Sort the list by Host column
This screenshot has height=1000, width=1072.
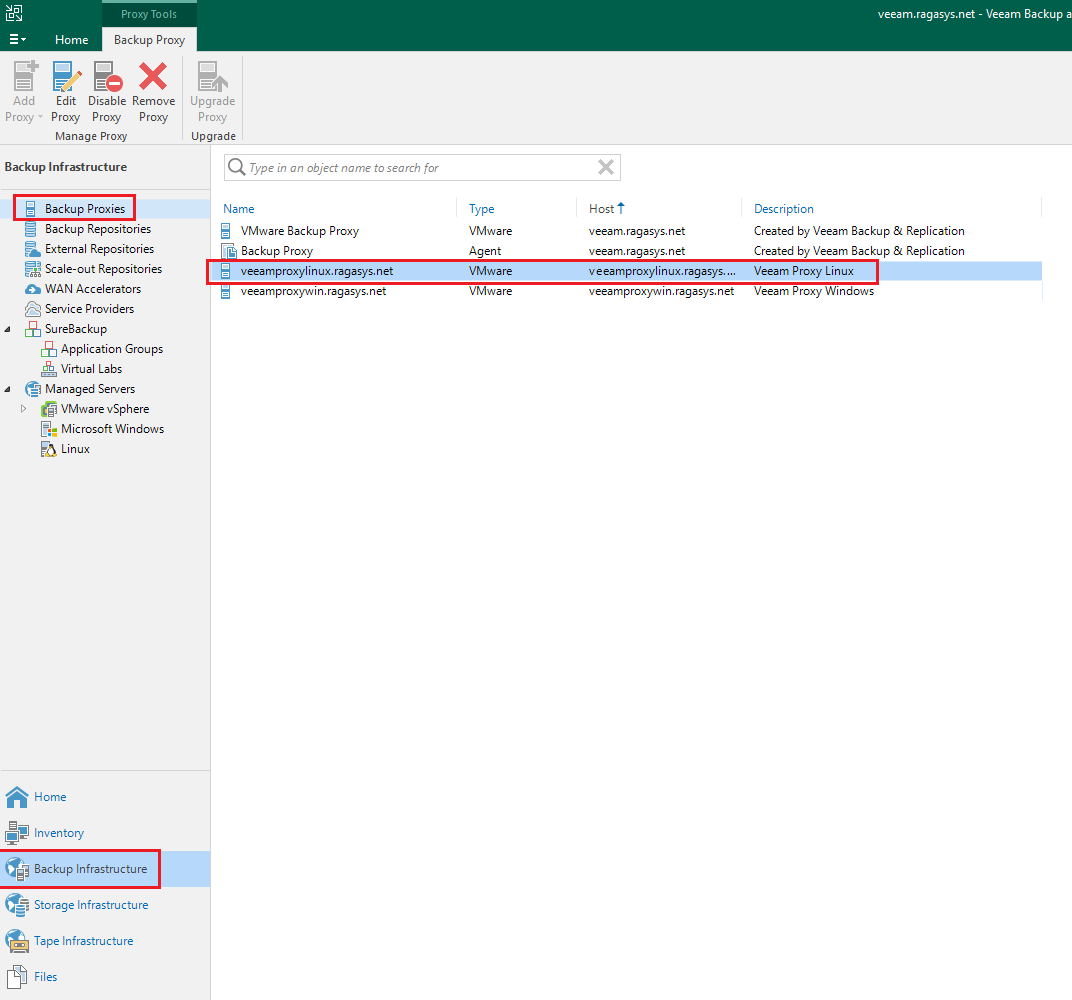(602, 208)
